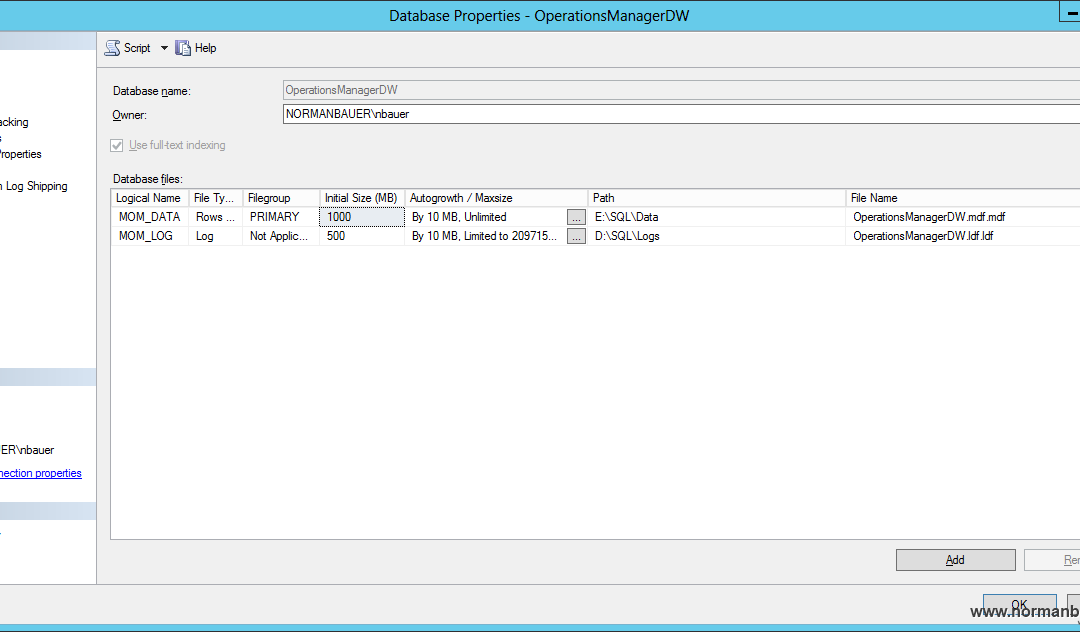Click the File Type column header
Viewport: 1080px width, 632px height.
[216, 198]
